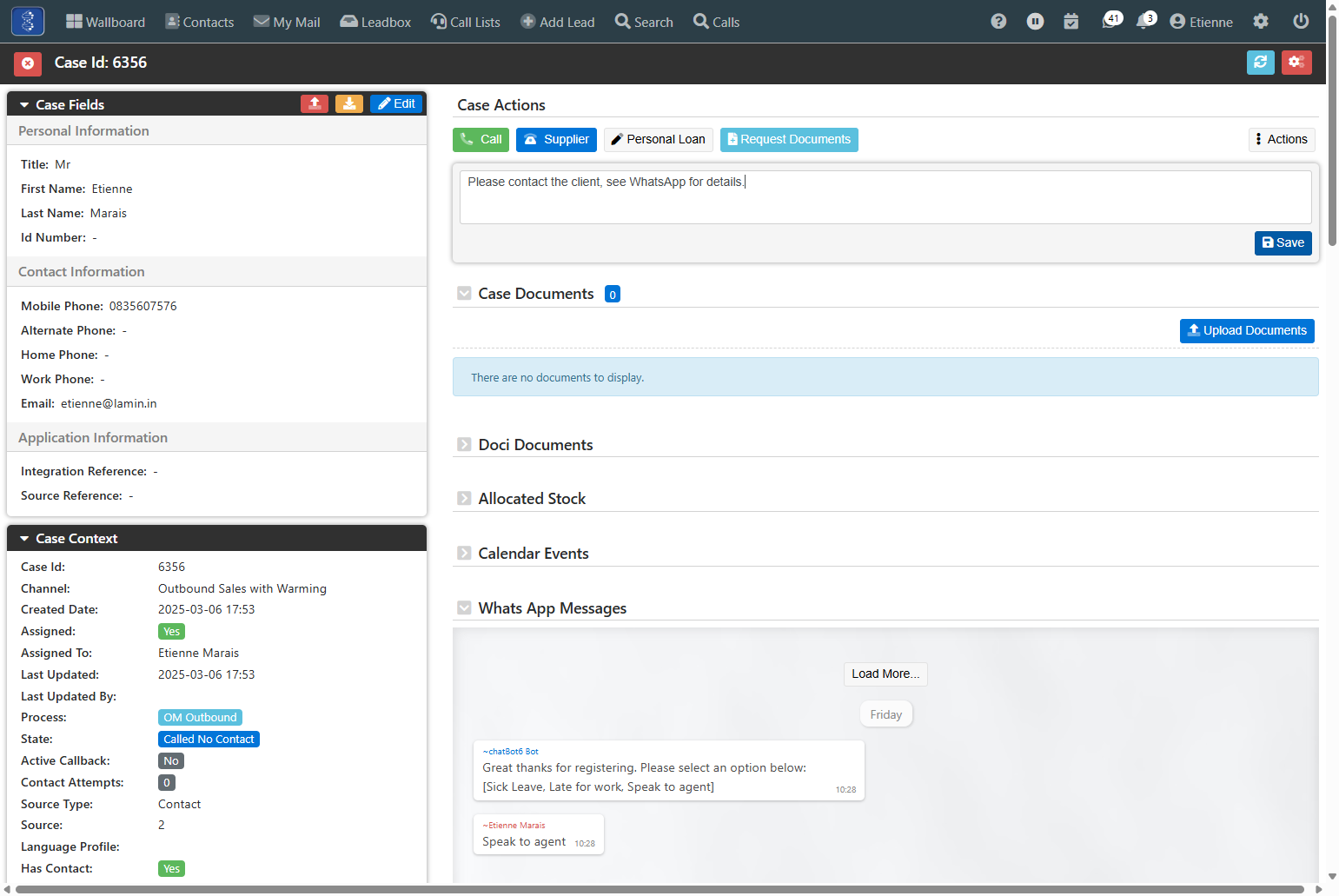
Task: Close the case with red X icon
Action: [x=28, y=63]
